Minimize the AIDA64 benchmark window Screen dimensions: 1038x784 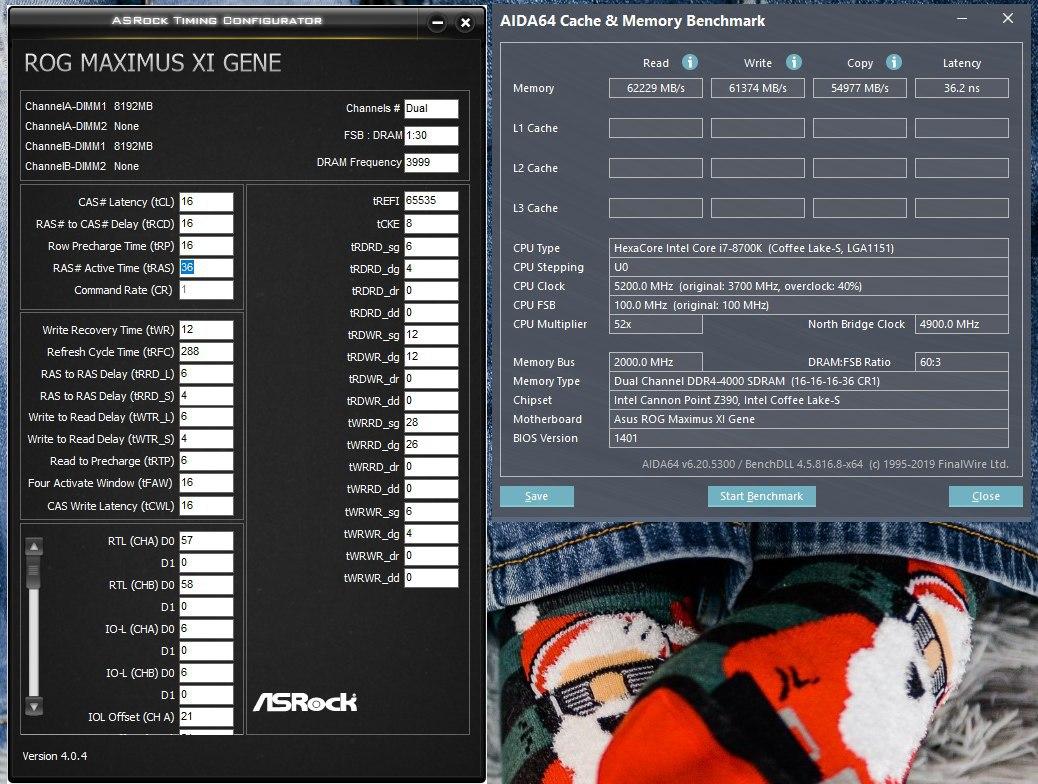pyautogui.click(x=962, y=19)
